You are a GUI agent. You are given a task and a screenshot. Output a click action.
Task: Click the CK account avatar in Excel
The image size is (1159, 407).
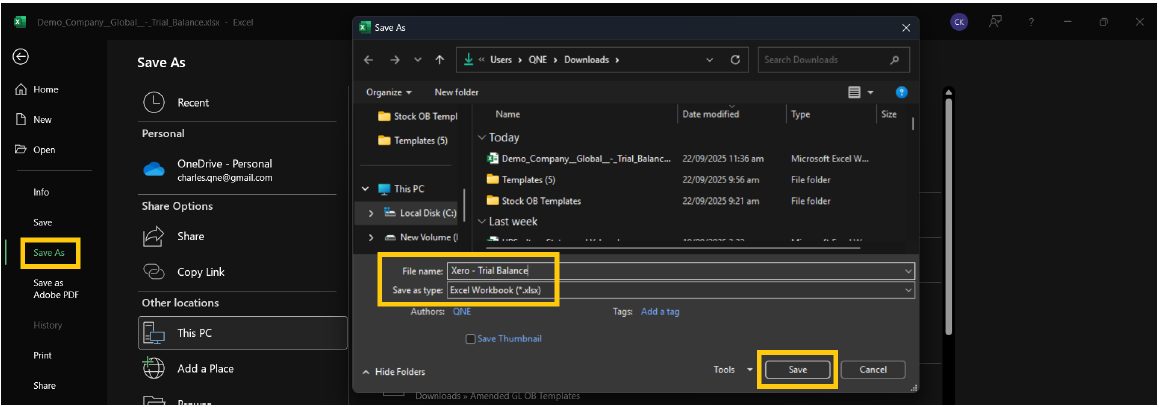pyautogui.click(x=959, y=22)
